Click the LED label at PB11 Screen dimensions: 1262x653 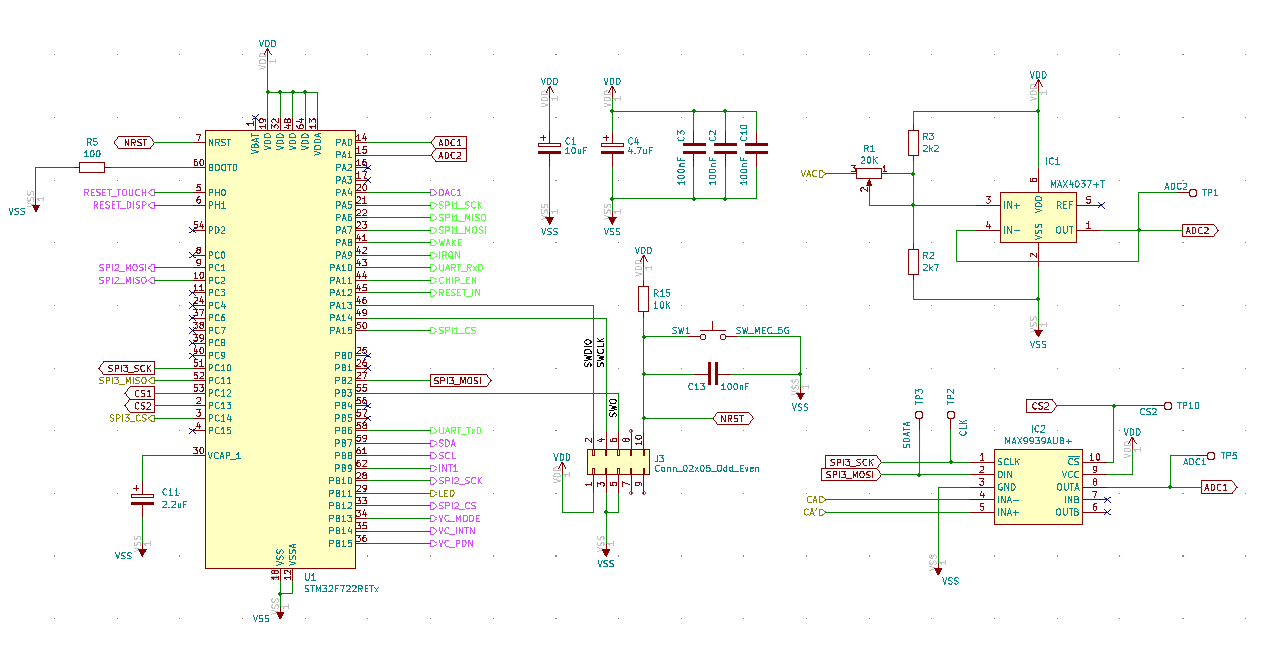click(443, 493)
